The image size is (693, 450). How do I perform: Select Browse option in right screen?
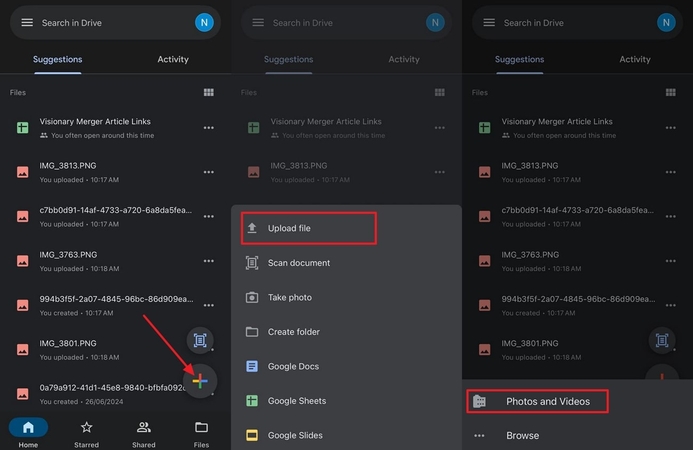click(577, 435)
